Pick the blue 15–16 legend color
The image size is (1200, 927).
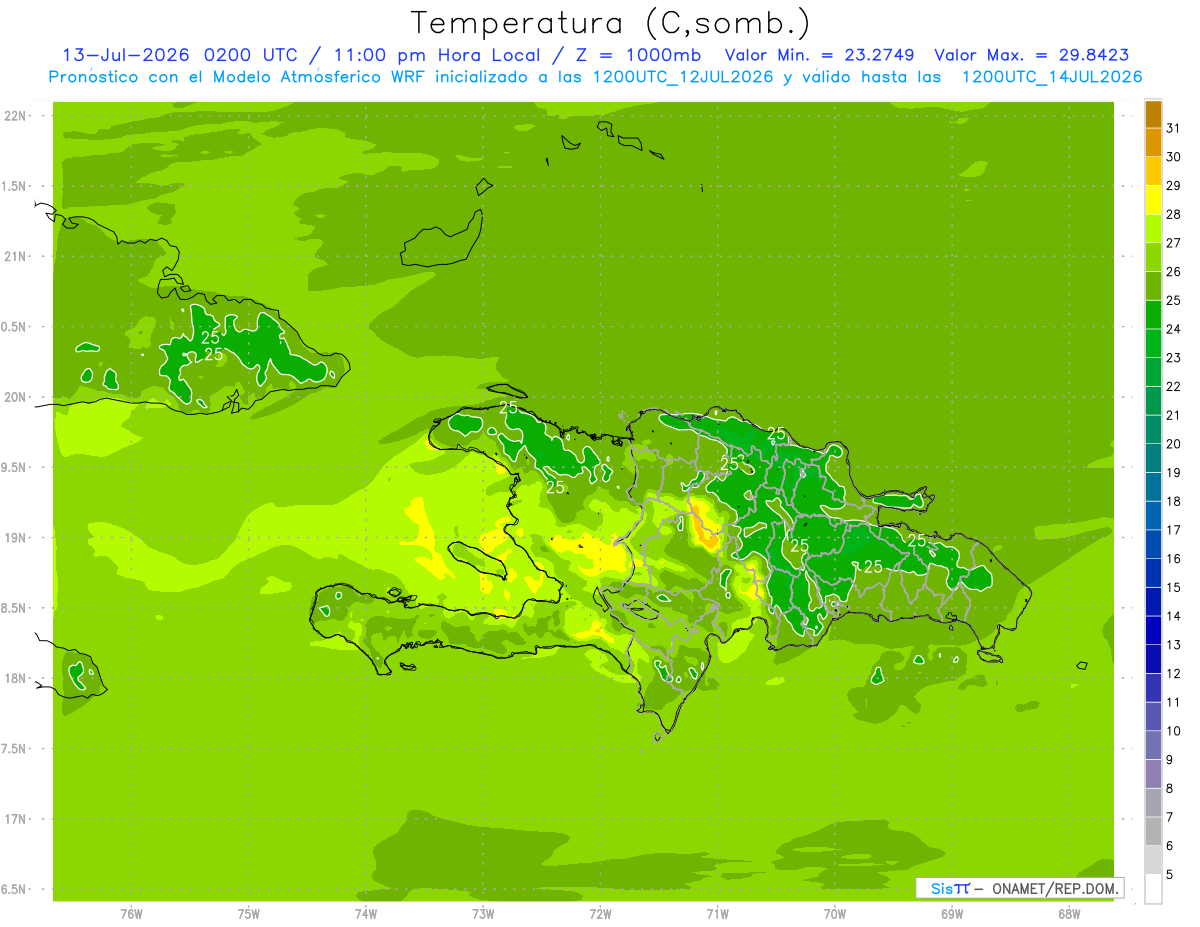click(x=1153, y=573)
